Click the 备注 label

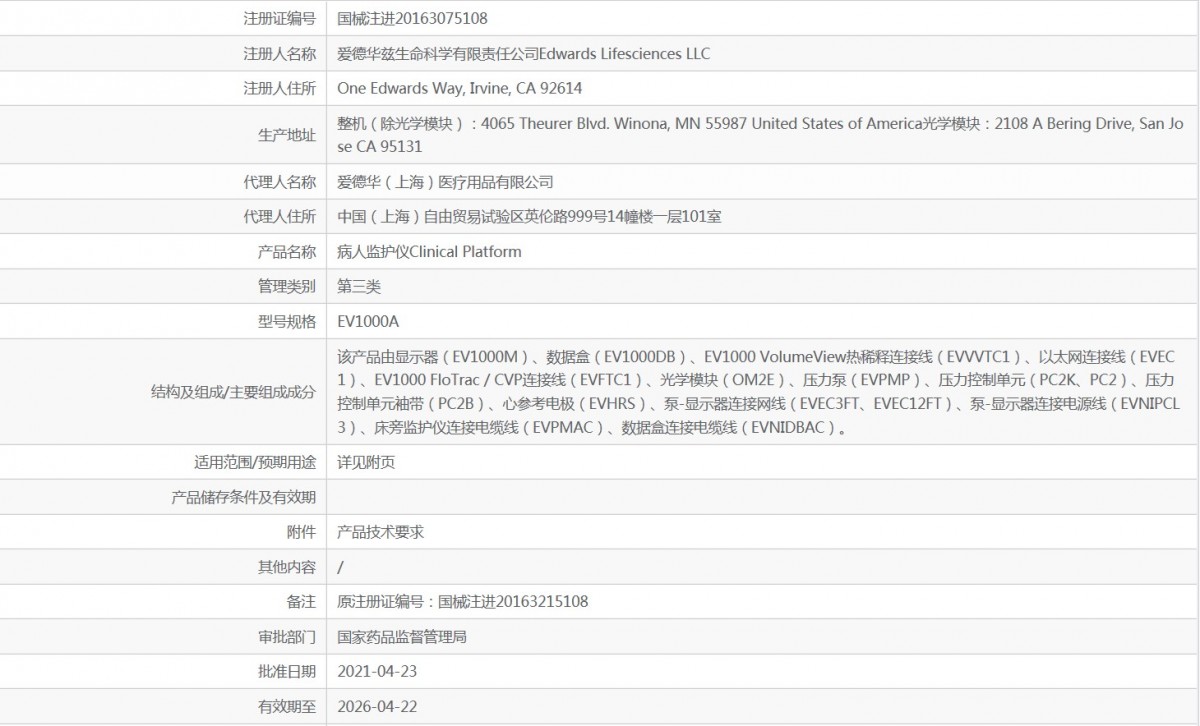coord(301,602)
